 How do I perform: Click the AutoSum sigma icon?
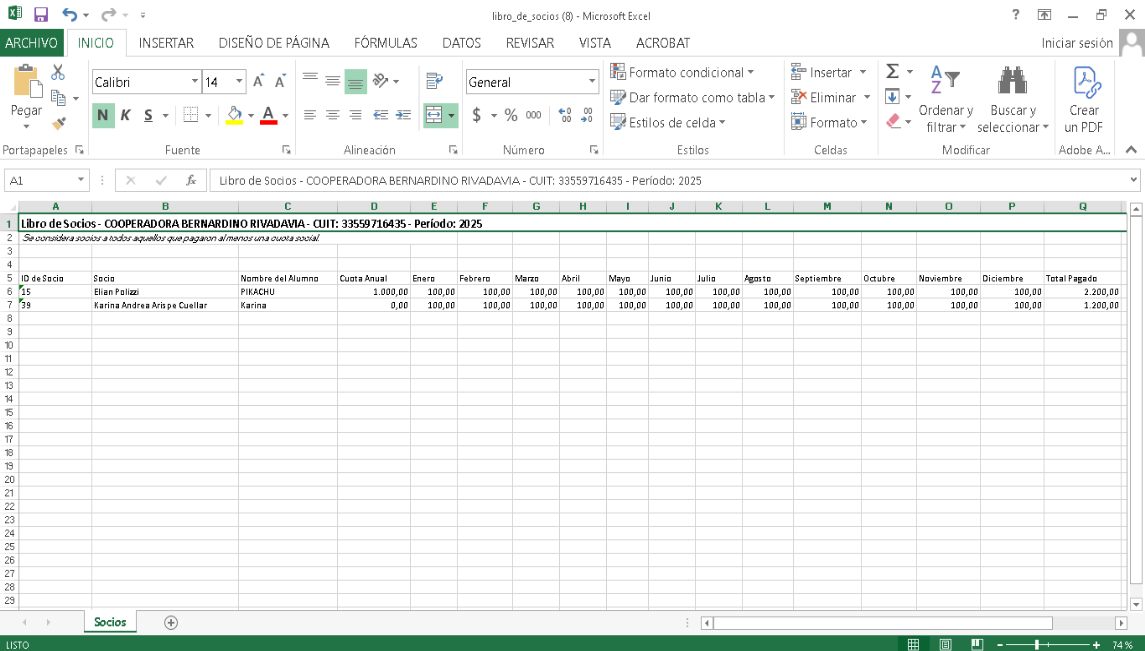pyautogui.click(x=892, y=72)
